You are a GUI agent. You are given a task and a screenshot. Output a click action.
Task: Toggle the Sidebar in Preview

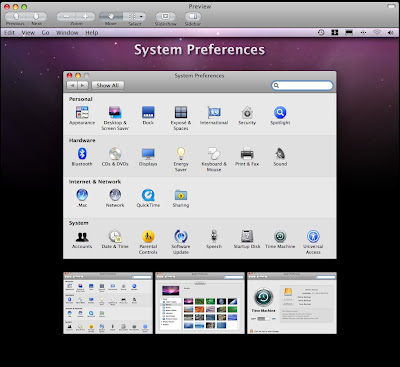tap(193, 16)
